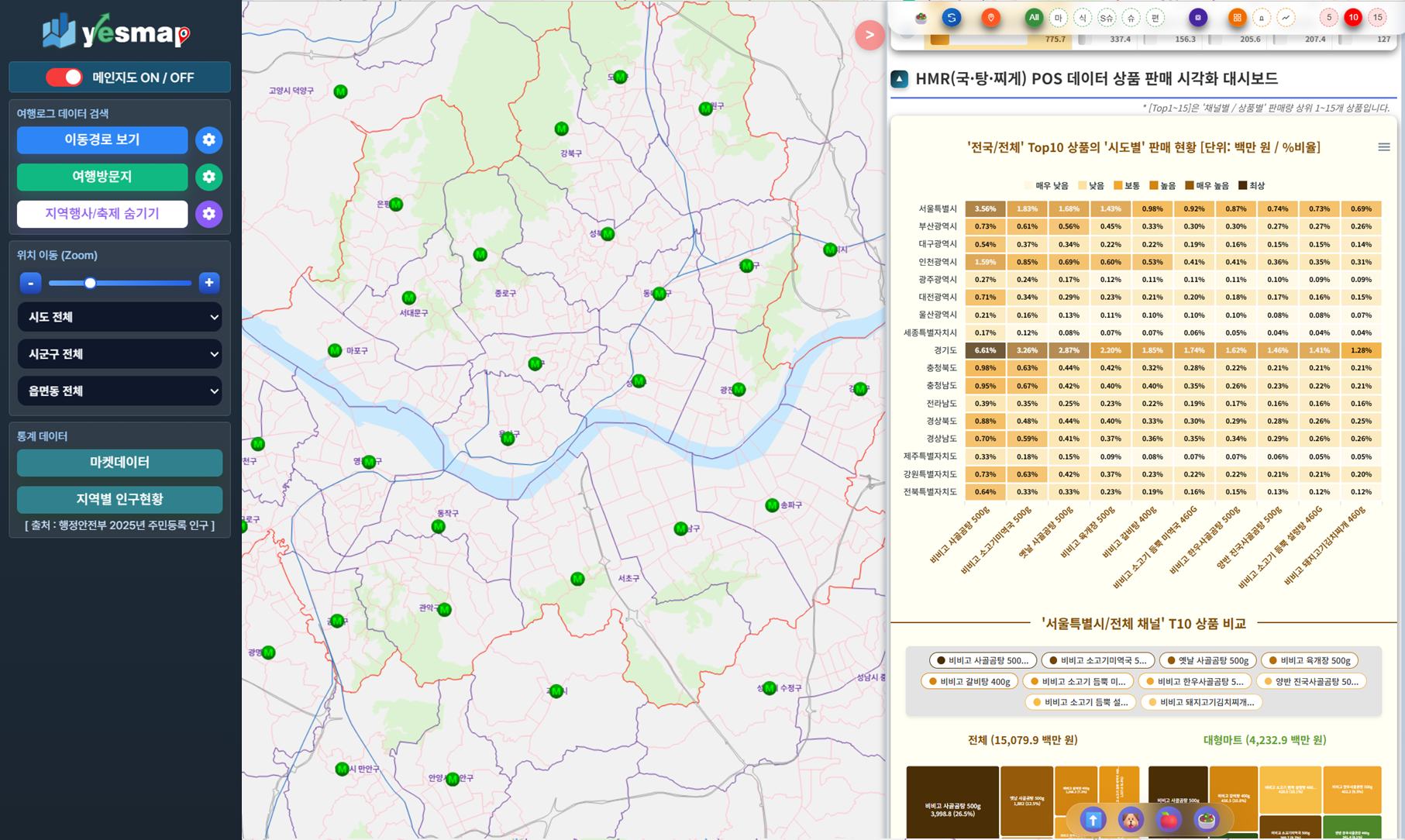
Task: Click the dog face icon in bottom dock
Action: pos(1131,819)
